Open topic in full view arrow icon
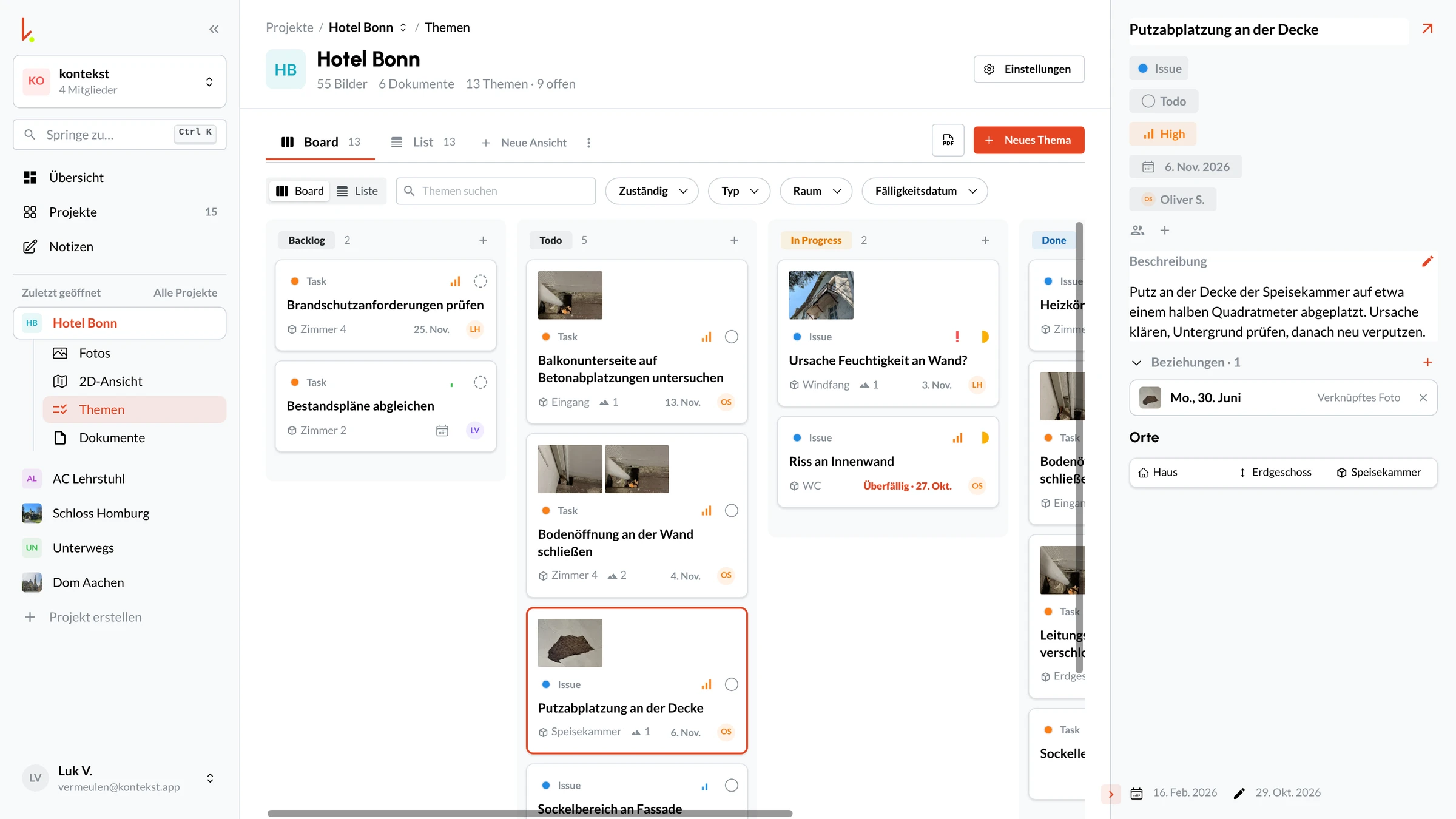This screenshot has width=1456, height=819. pos(1427,29)
